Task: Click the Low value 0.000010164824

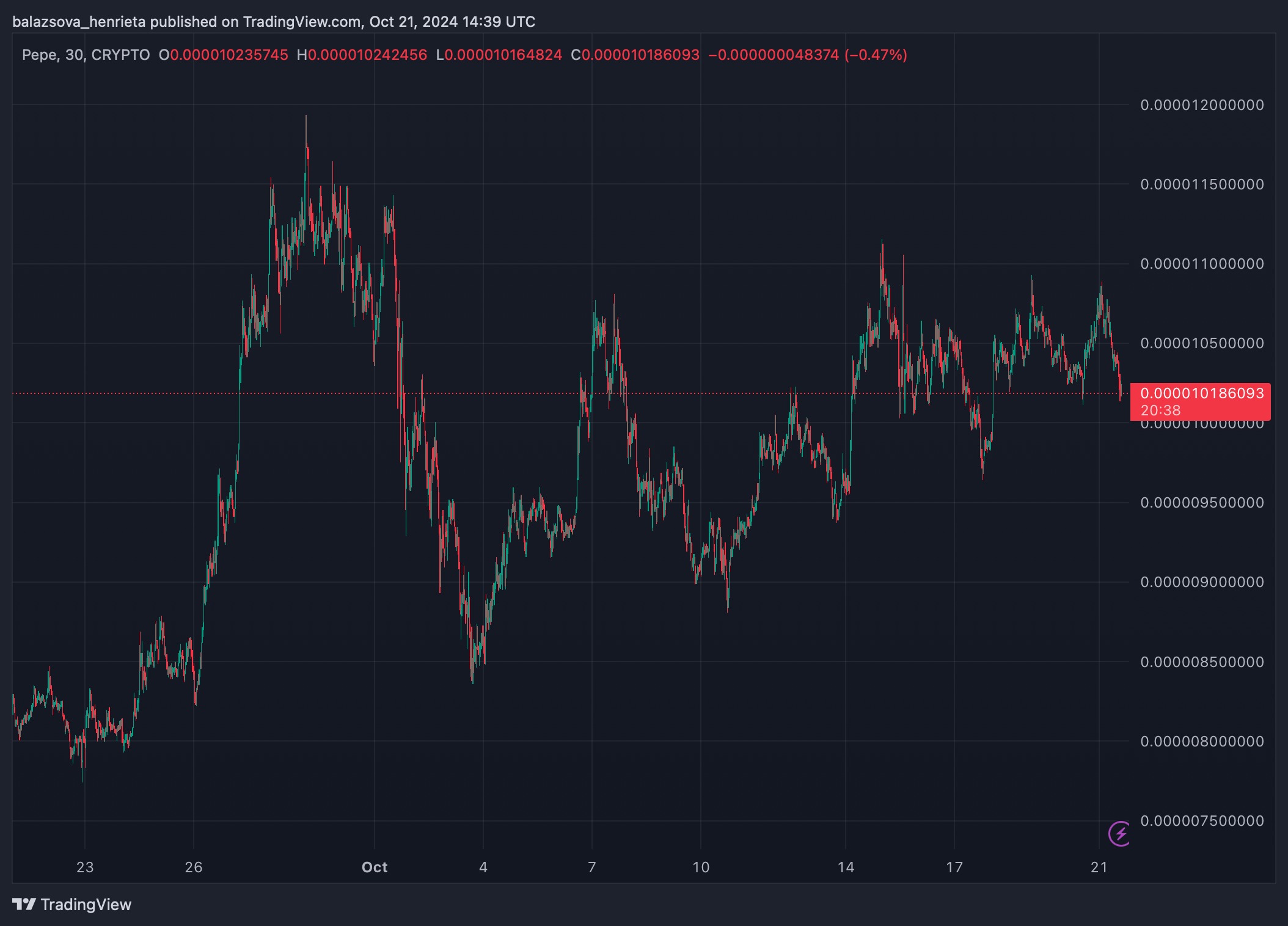Action: 503,55
